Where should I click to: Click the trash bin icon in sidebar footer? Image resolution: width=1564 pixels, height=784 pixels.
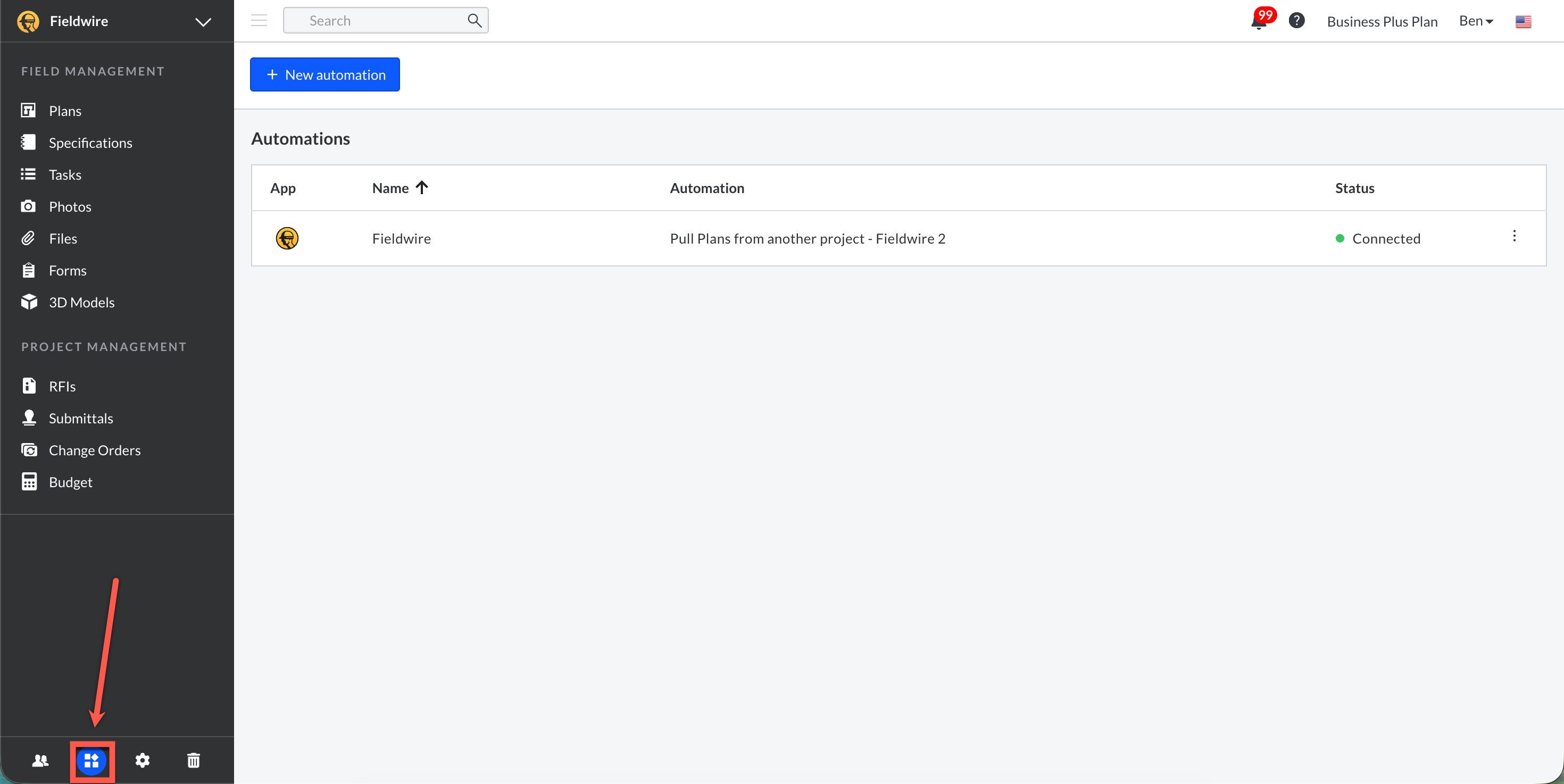pos(193,761)
